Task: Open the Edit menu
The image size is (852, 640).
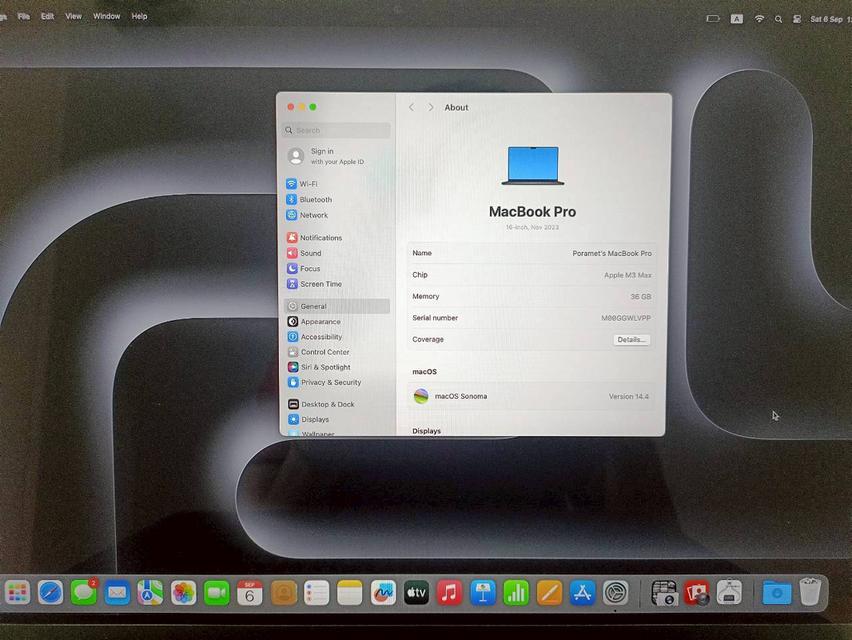Action: tap(47, 16)
